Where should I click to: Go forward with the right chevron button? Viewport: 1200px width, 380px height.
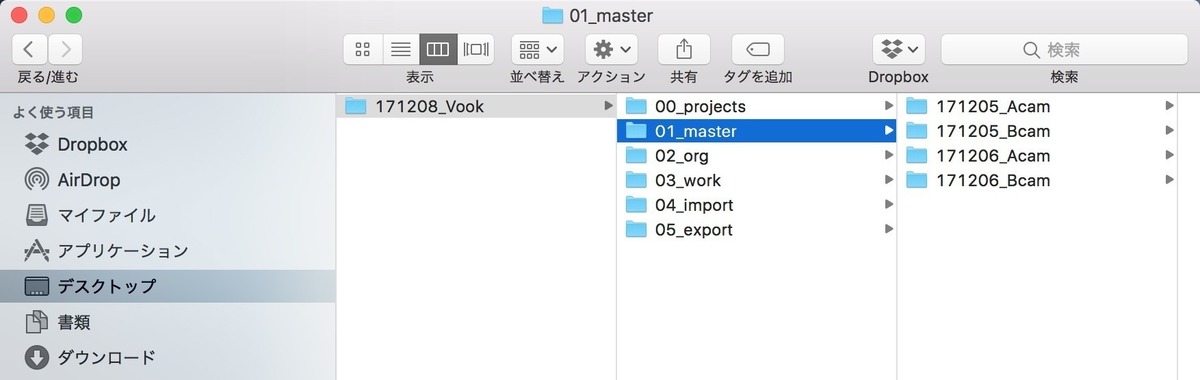pyautogui.click(x=65, y=49)
